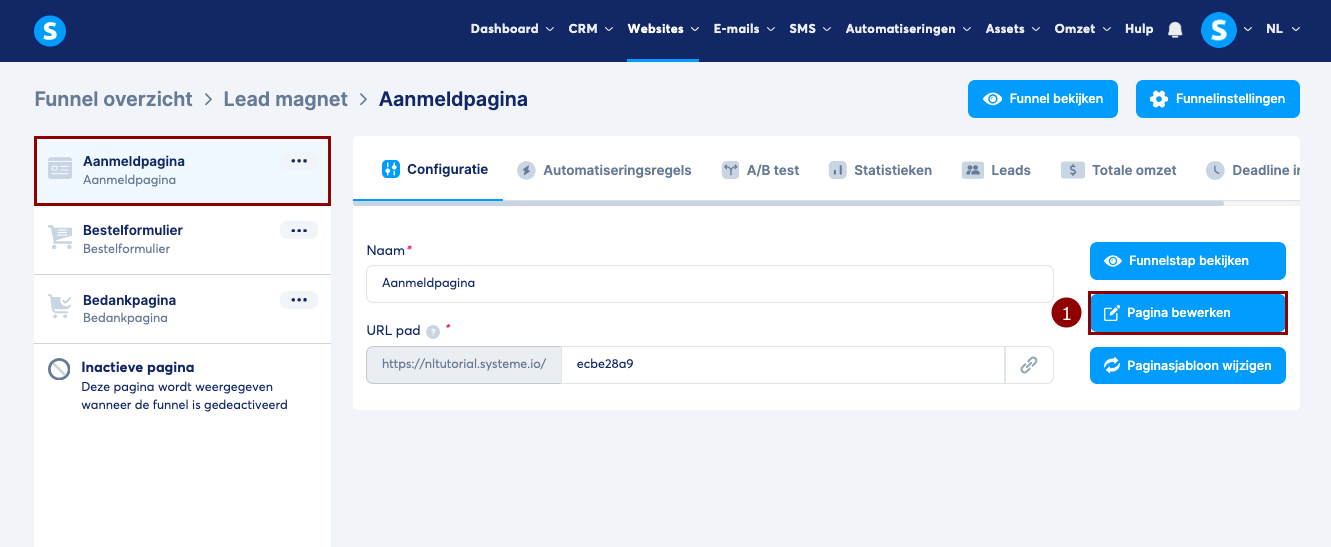Open the Aanmeldpagina three-dots options menu
The height and width of the screenshot is (547, 1331).
pos(299,161)
